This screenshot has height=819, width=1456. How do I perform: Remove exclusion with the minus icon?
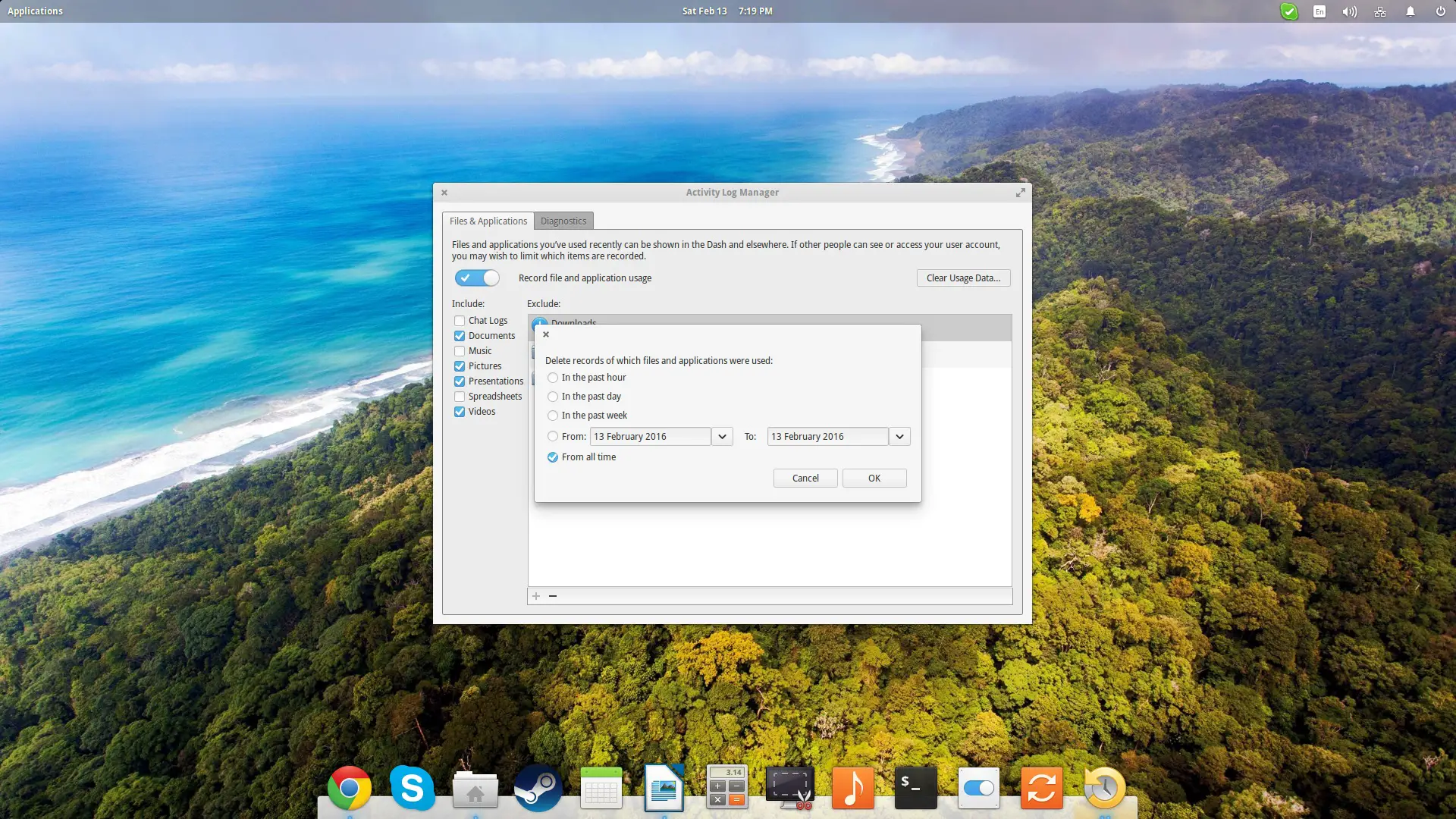pos(553,596)
